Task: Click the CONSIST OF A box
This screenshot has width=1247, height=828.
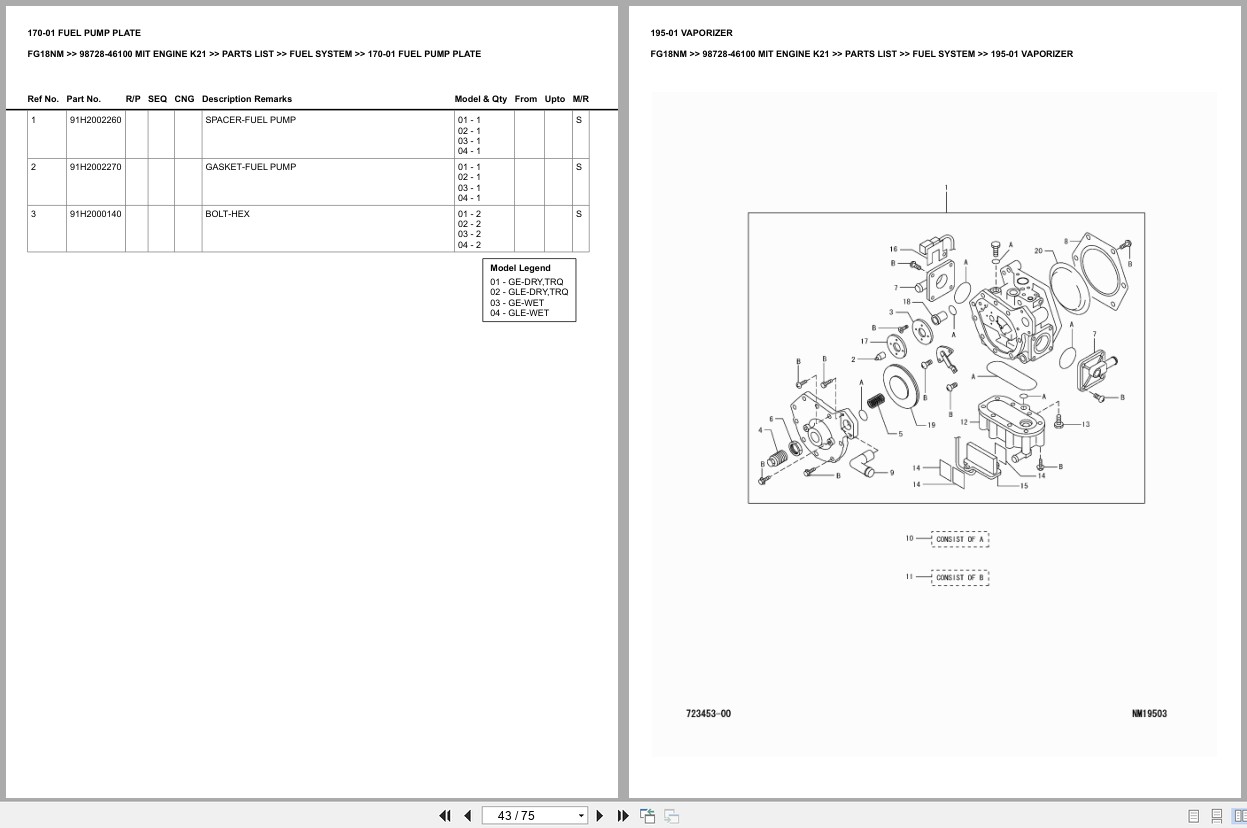Action: pos(960,539)
